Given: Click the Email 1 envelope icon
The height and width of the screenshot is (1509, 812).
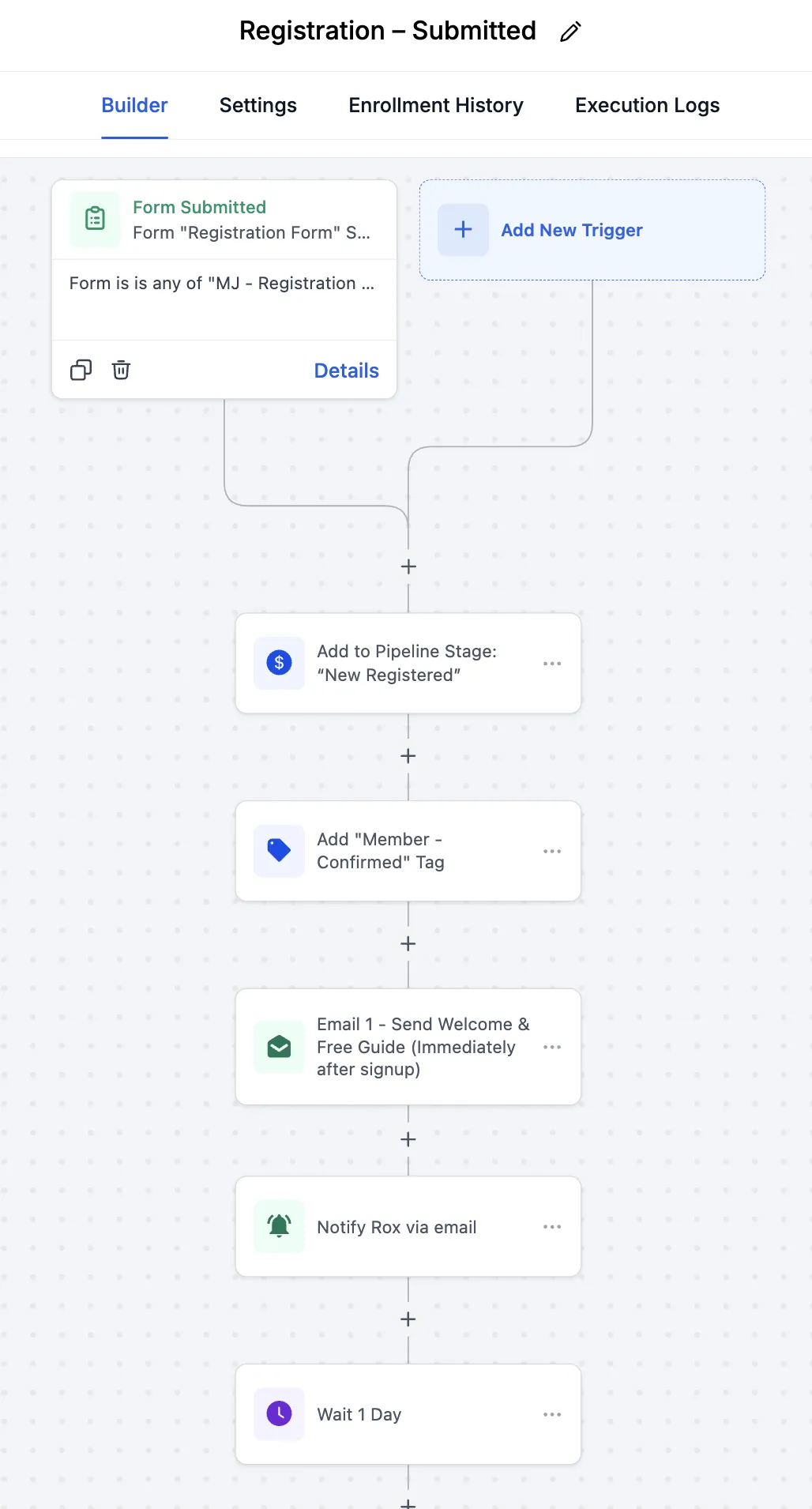Looking at the screenshot, I should (x=279, y=1047).
